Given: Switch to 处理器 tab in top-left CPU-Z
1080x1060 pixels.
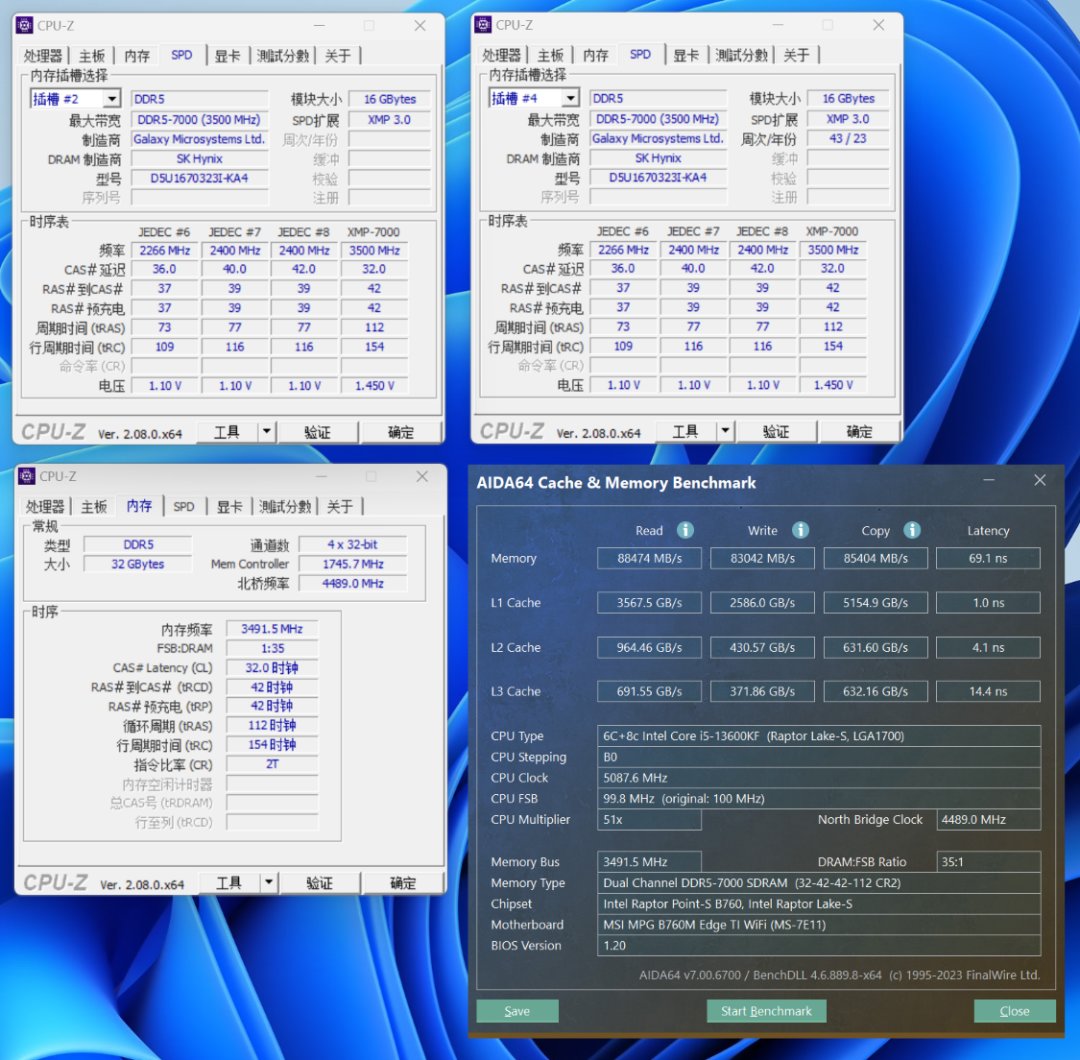Looking at the screenshot, I should tap(43, 56).
